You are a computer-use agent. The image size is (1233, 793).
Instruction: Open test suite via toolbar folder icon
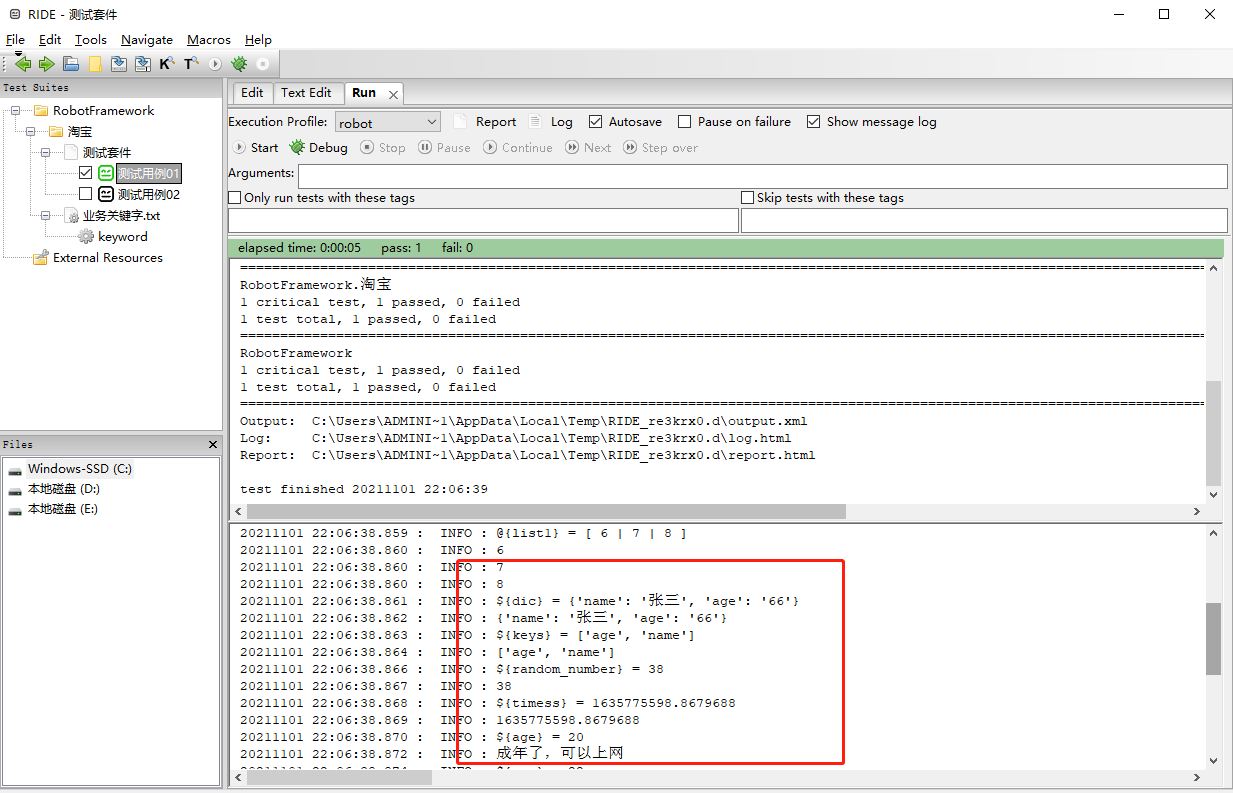pyautogui.click(x=71, y=64)
